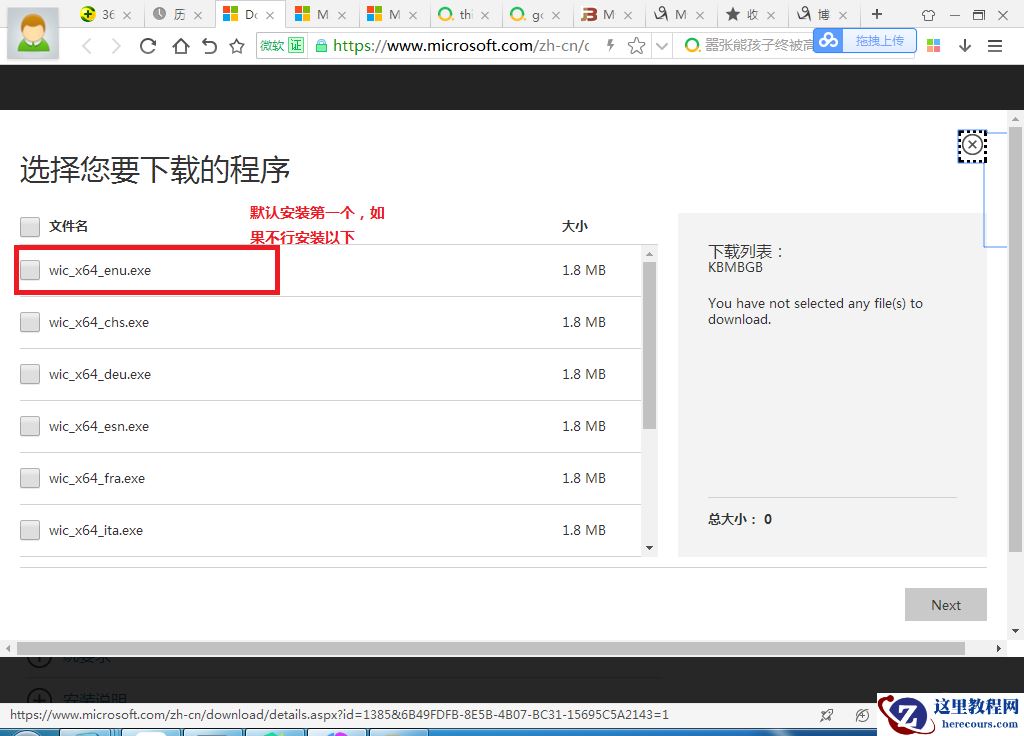
Task: Close the active Microsoft download tab
Action: point(270,14)
